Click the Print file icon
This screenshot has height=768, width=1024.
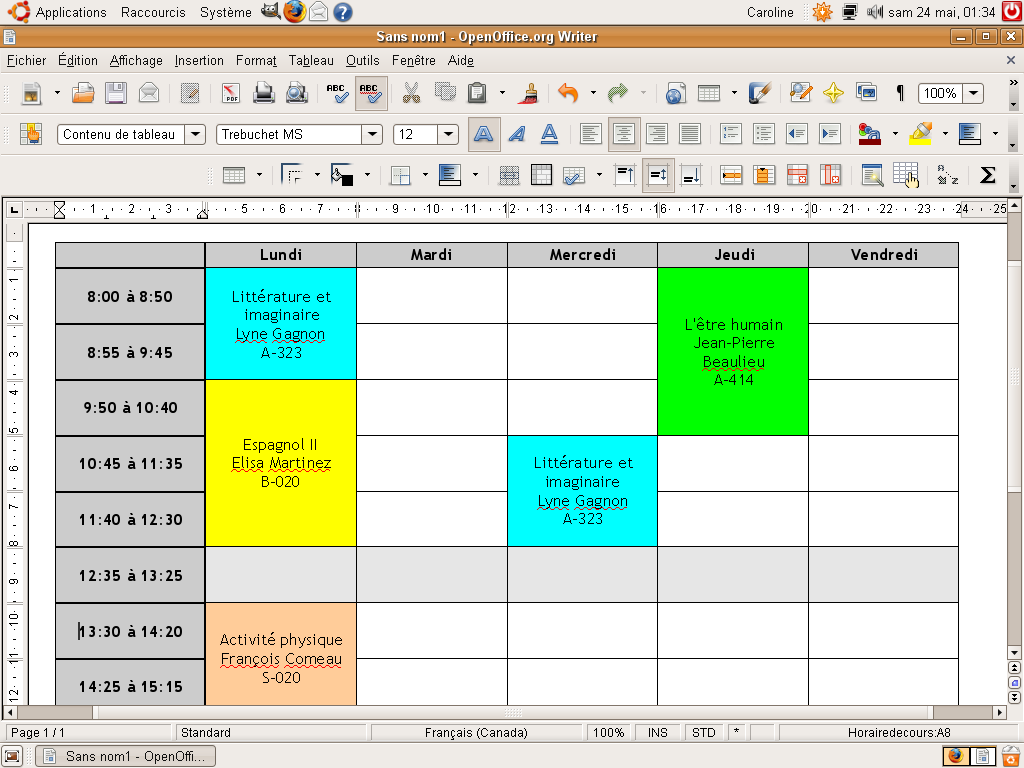click(x=264, y=93)
